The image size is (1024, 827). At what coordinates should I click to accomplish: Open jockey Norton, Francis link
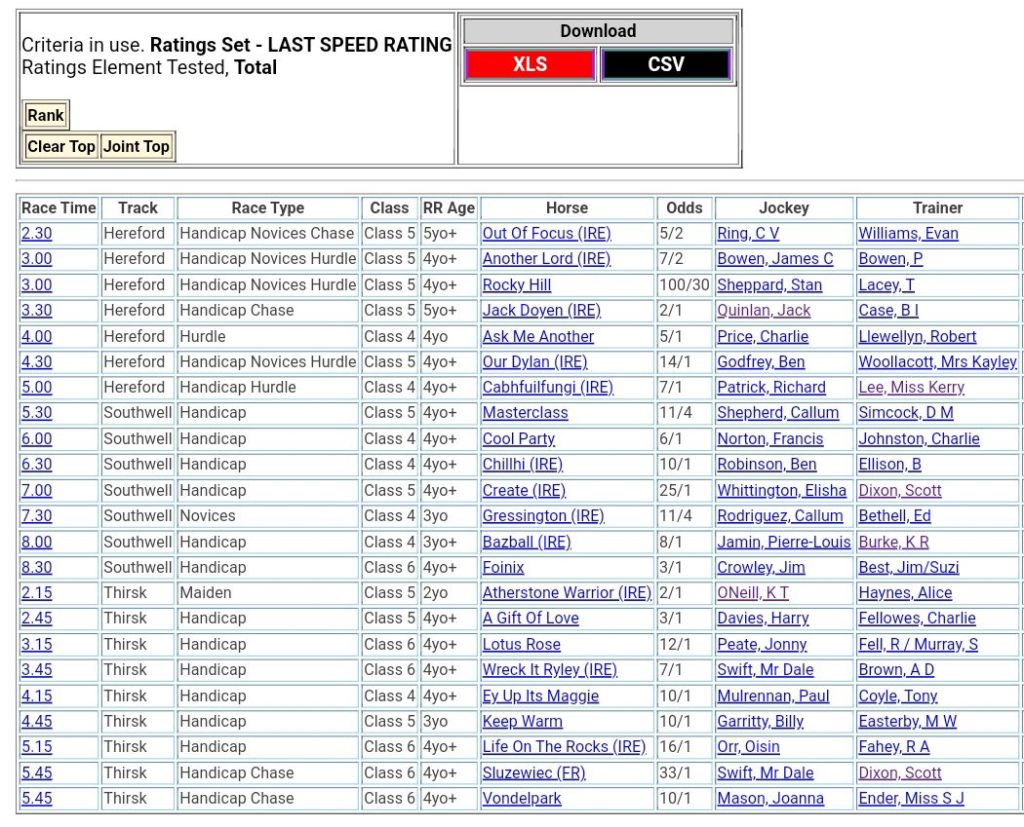coord(770,439)
